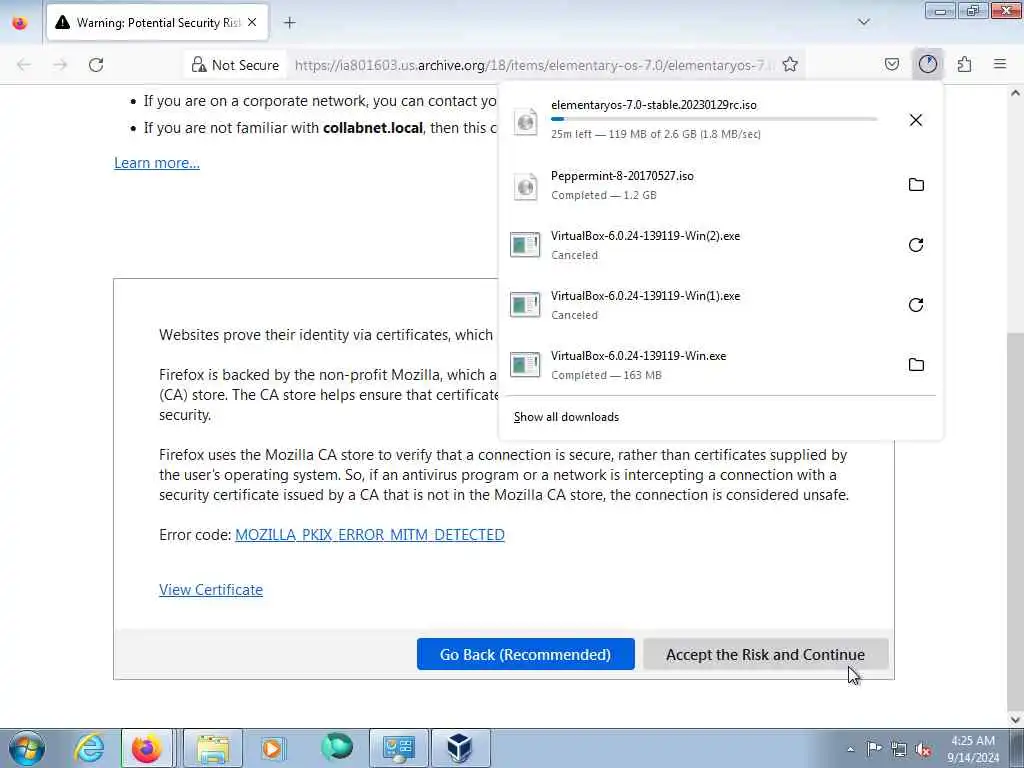Close the Potential Security Risk tab
This screenshot has width=1024, height=768.
coord(252,22)
